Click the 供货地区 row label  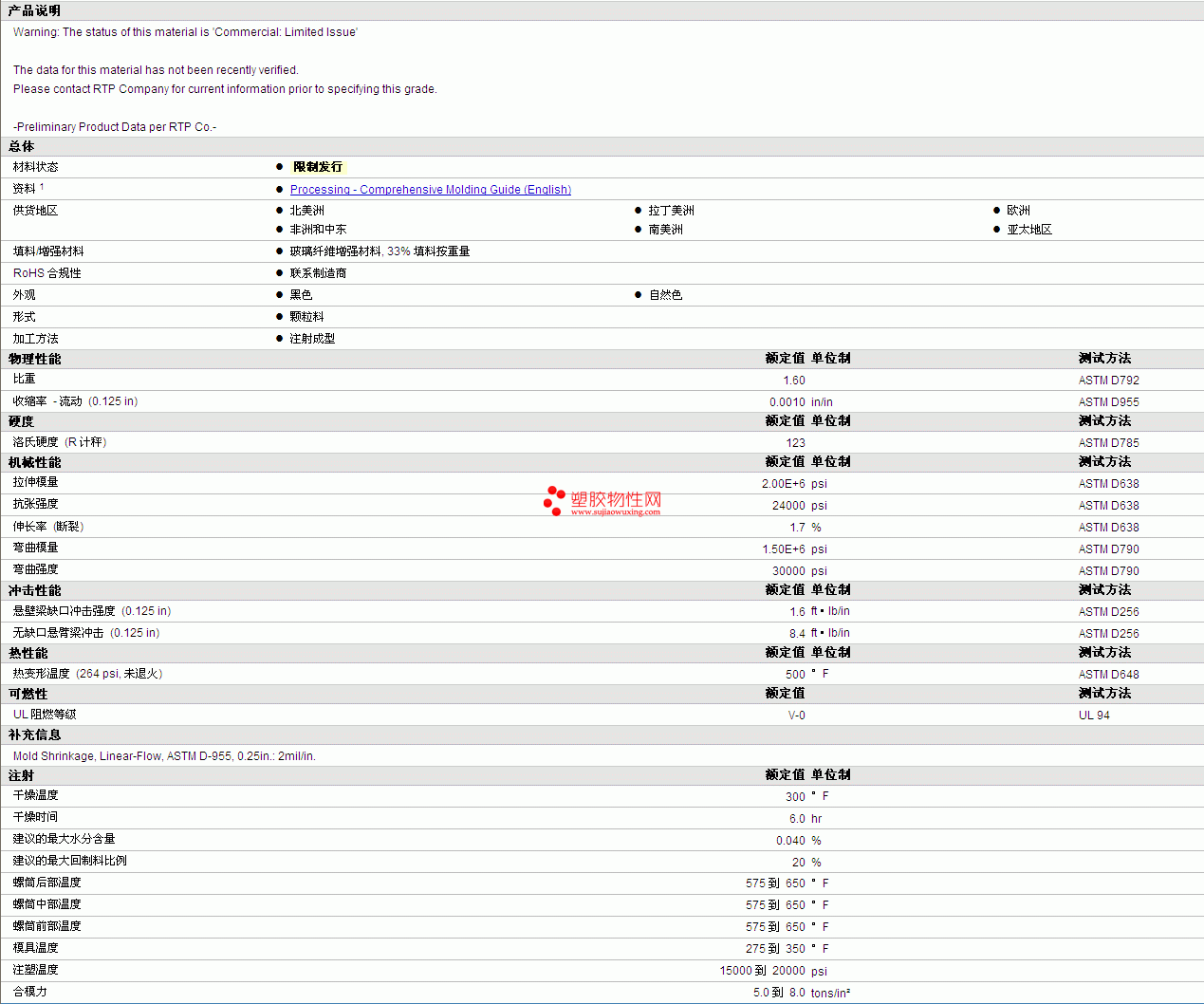click(36, 211)
